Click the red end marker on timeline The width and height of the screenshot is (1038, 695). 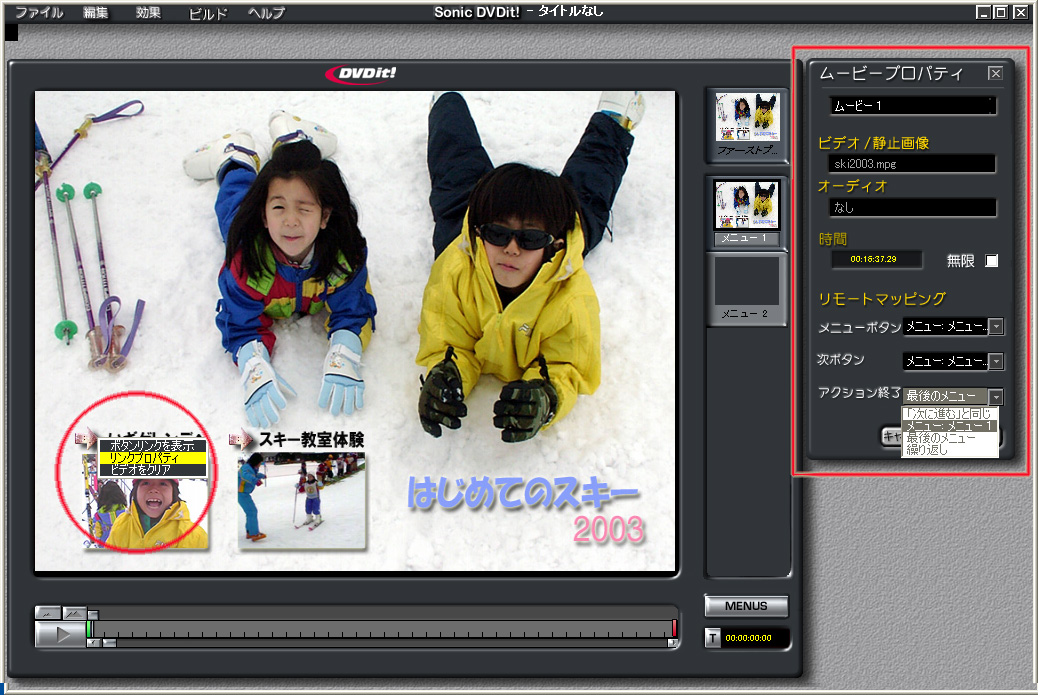674,627
